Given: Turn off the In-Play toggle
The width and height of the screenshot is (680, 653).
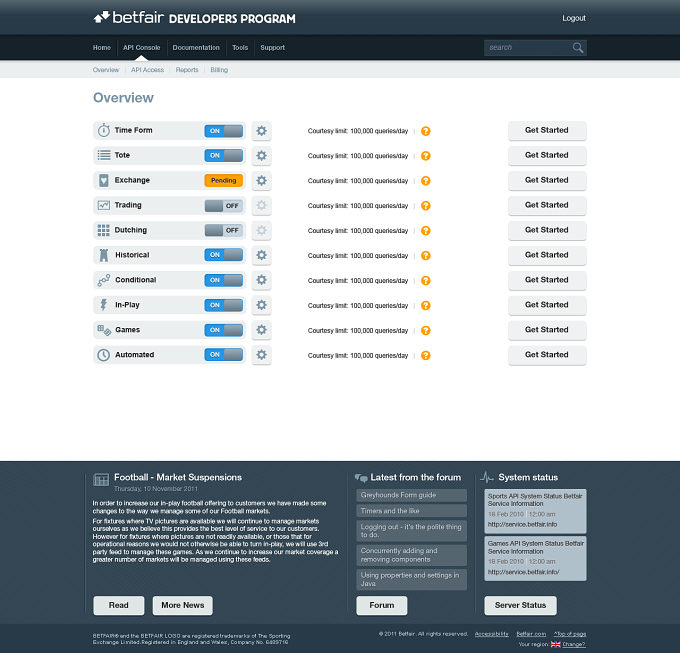Looking at the screenshot, I should 223,305.
